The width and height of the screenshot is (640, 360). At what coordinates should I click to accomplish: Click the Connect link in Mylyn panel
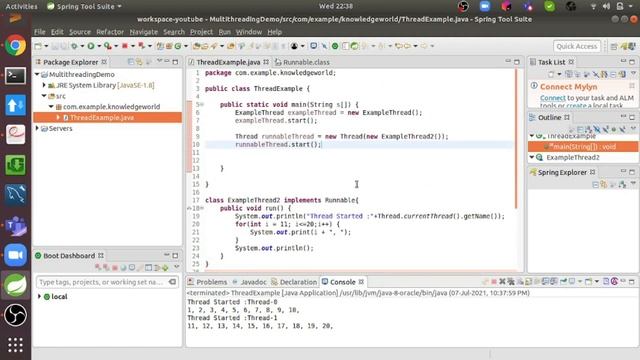coord(553,98)
